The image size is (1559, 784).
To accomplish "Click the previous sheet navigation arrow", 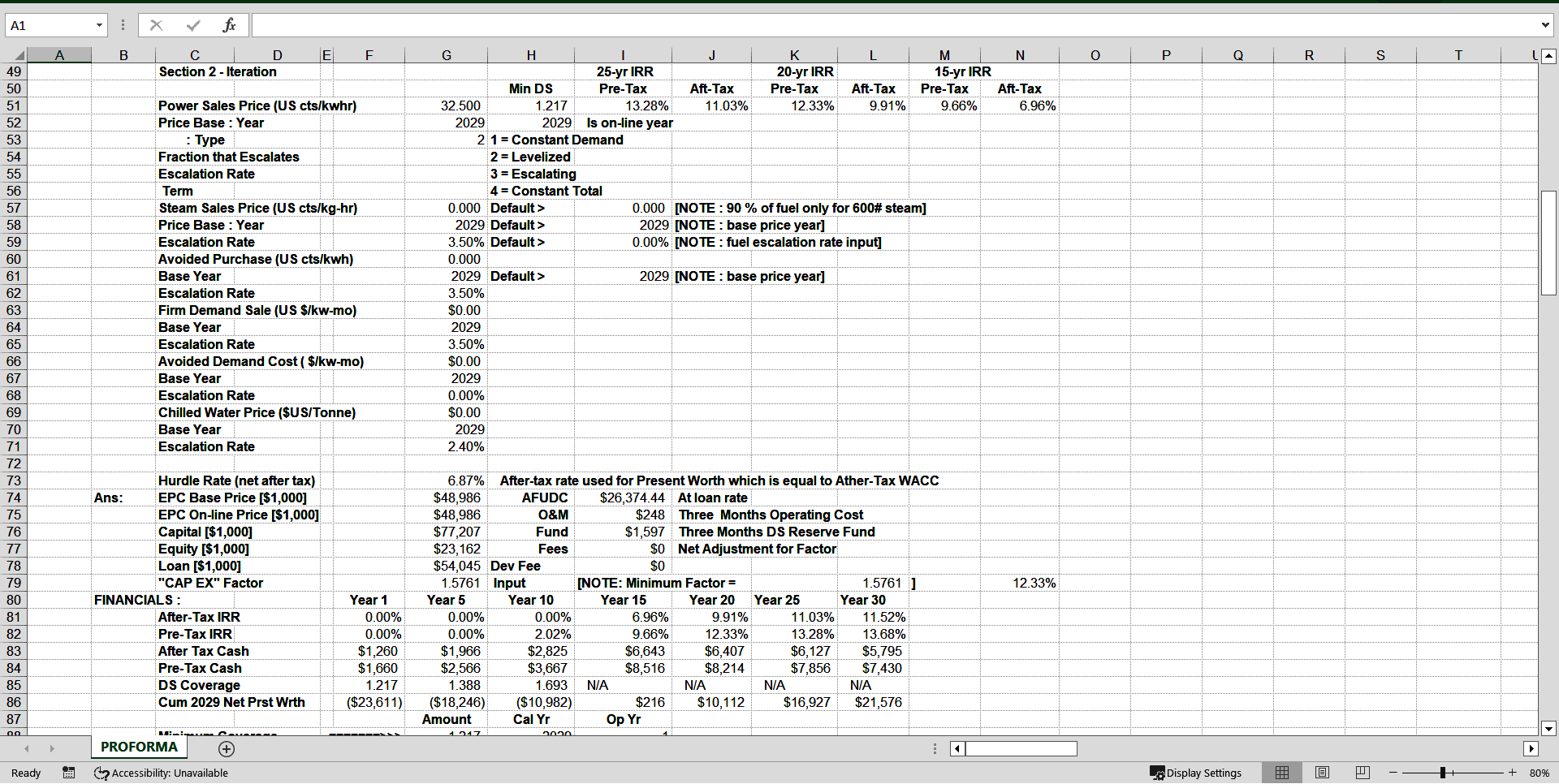I will 27,748.
